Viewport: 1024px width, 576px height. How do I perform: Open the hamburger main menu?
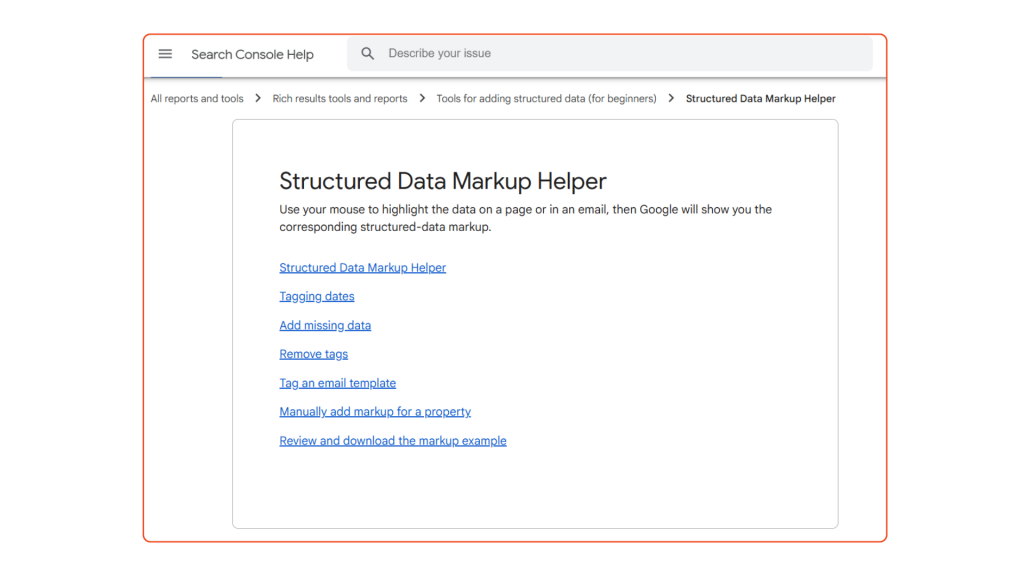[x=165, y=54]
